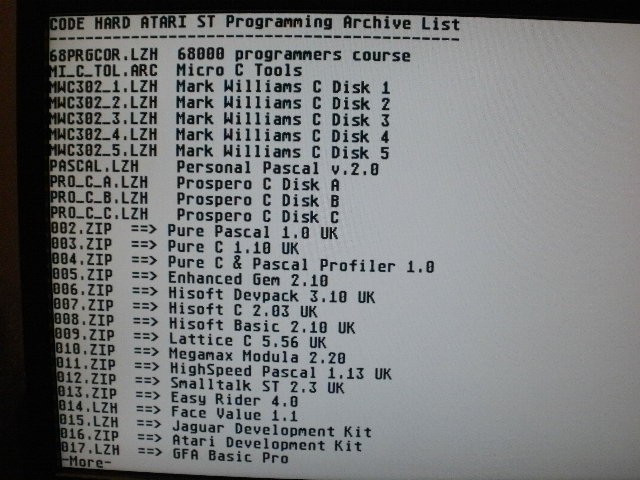Select the 006.ZIP file name

[x=83, y=290]
